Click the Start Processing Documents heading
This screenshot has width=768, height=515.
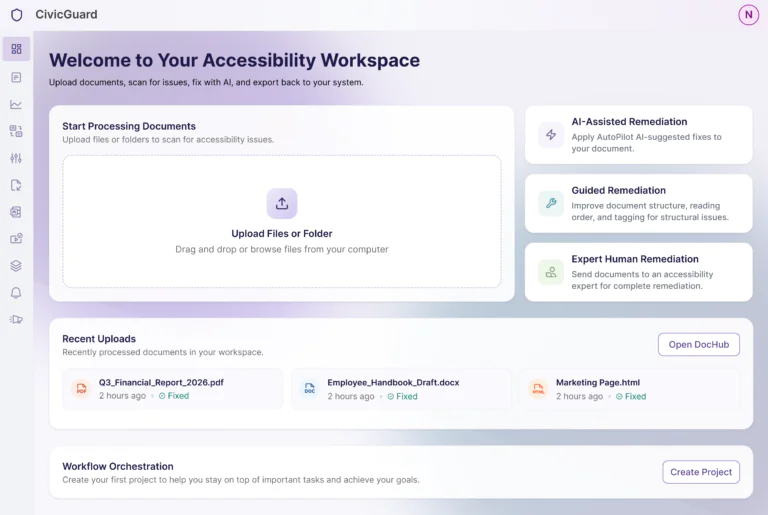(x=129, y=126)
